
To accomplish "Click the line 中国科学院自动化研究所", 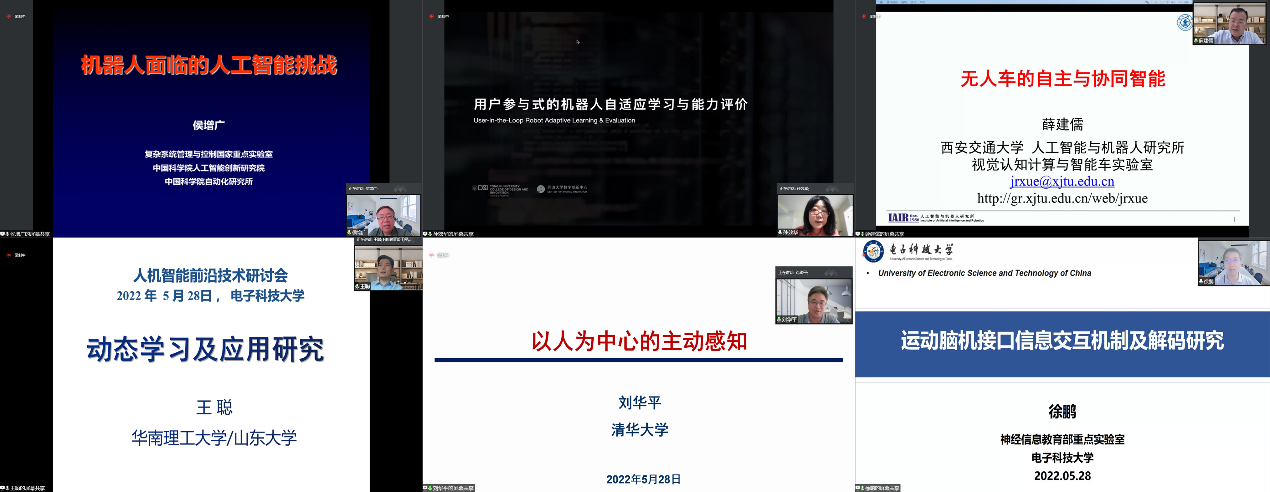I will [209, 182].
